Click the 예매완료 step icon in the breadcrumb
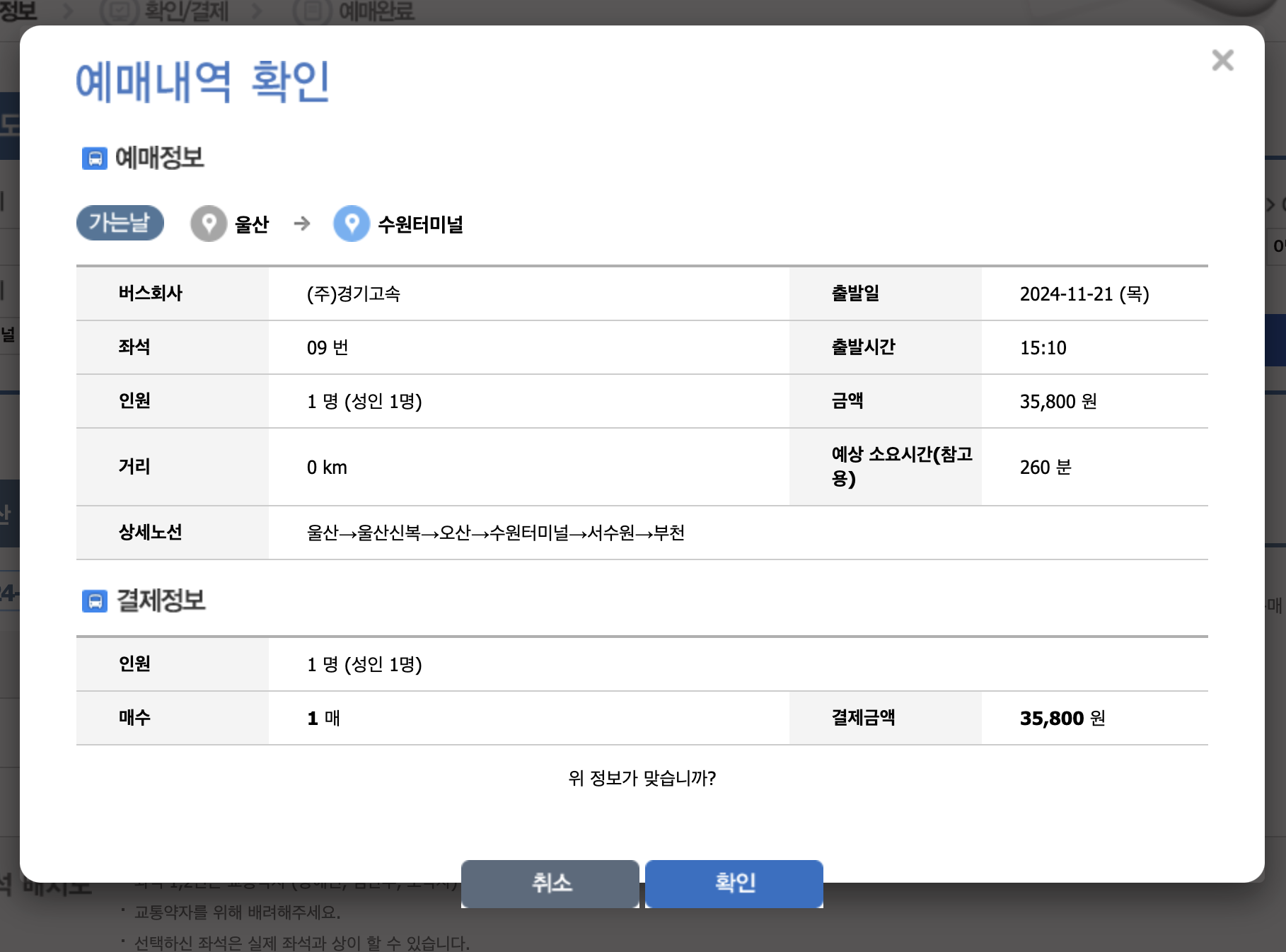 (313, 10)
